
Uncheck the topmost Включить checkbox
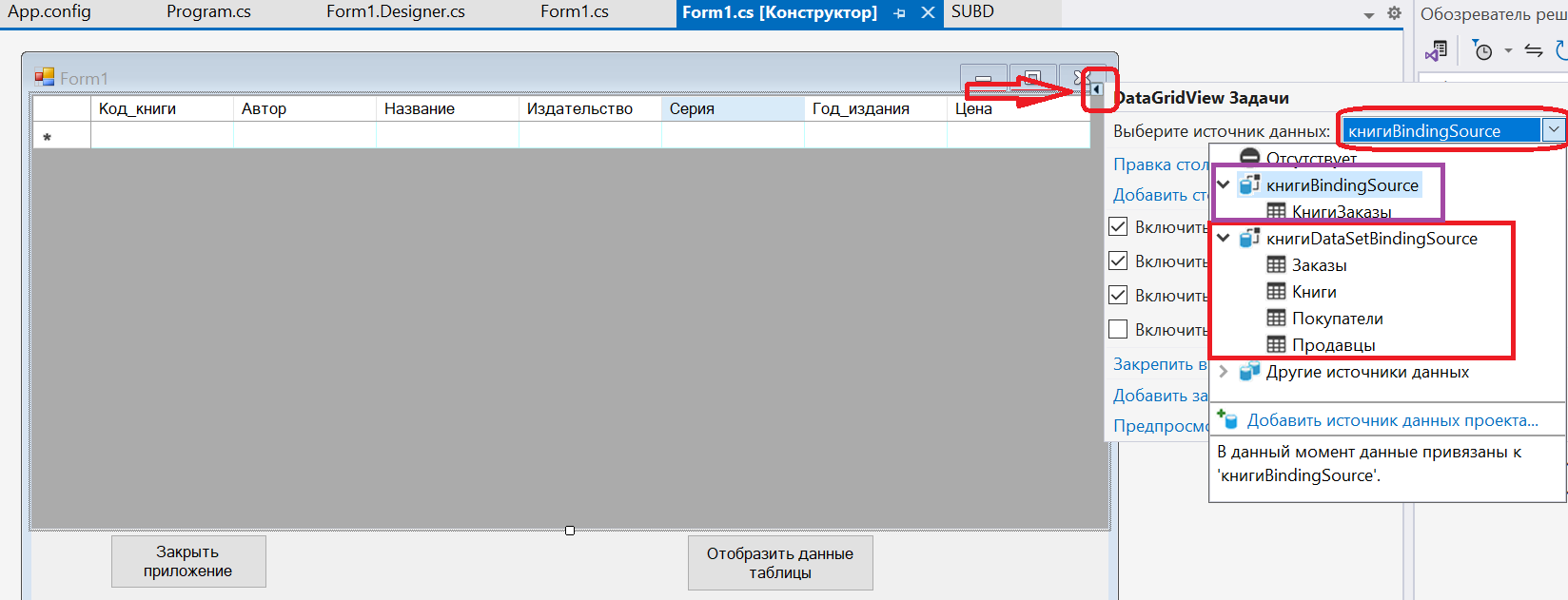[1119, 227]
